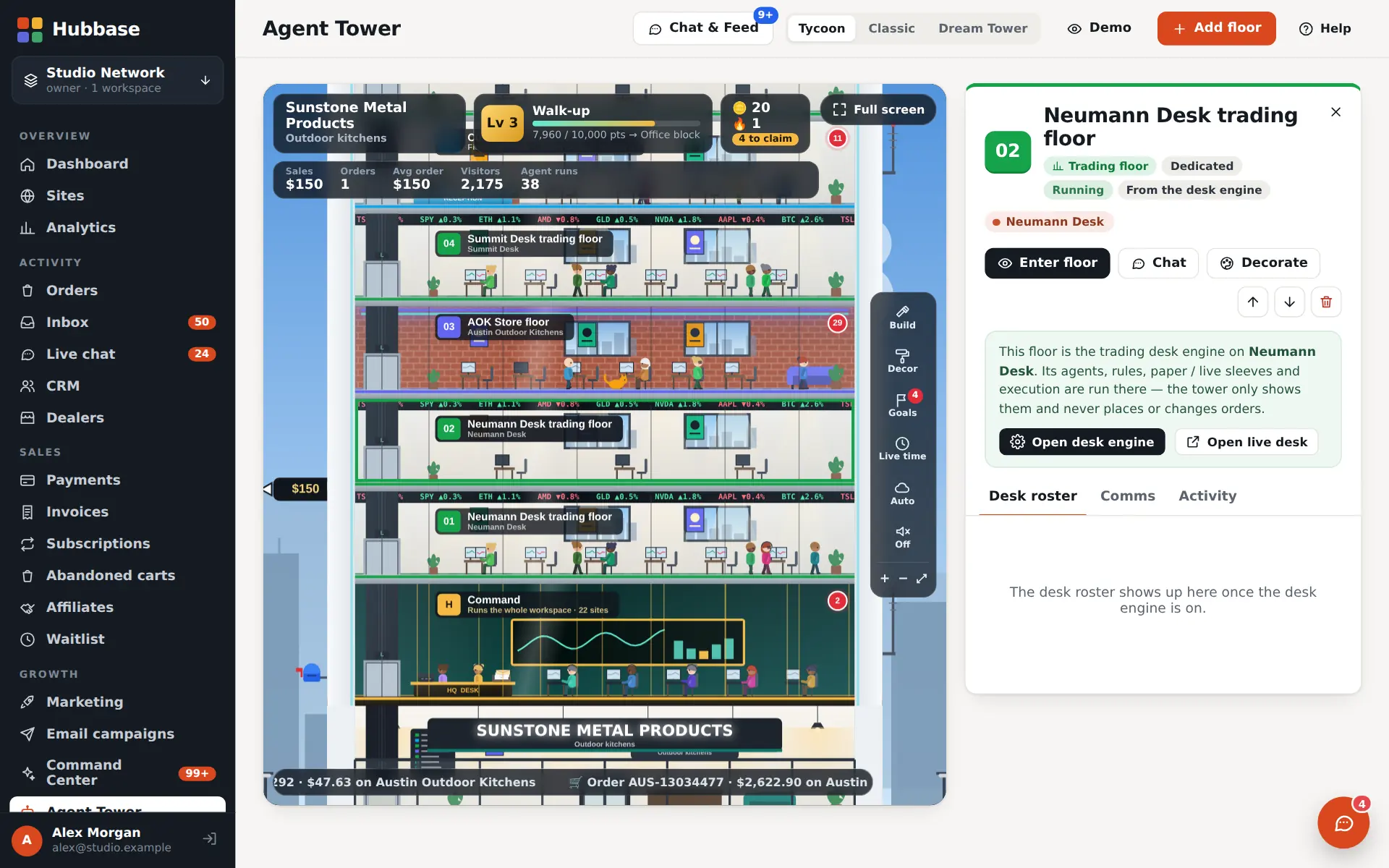Open Chat & Feed panel
The image size is (1389, 868).
(x=703, y=28)
